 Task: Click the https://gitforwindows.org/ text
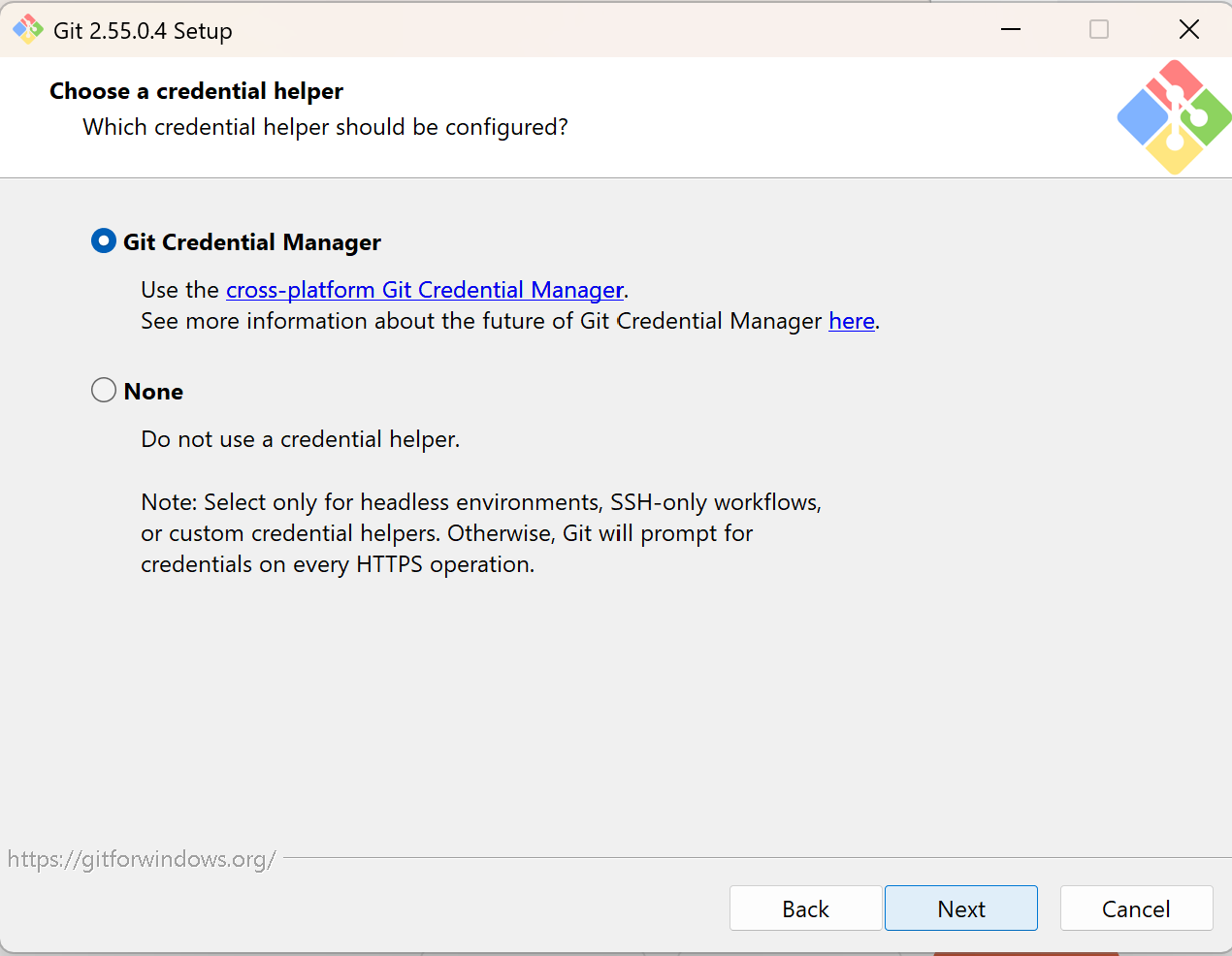[142, 859]
